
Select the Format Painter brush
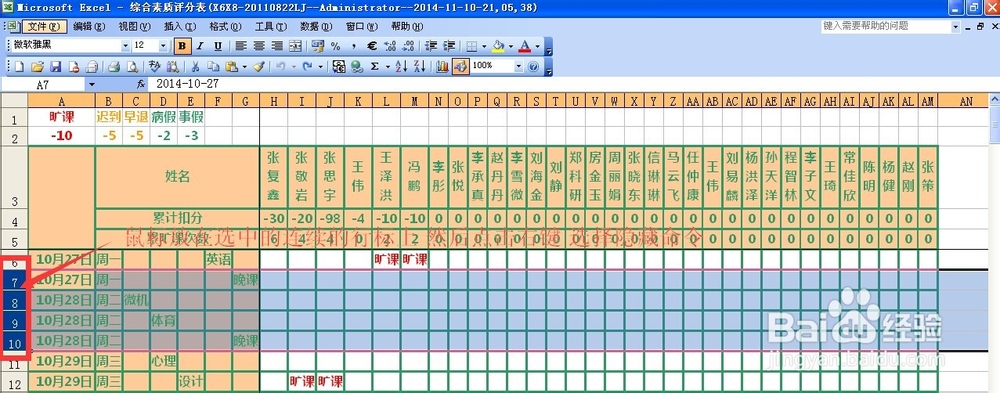tap(258, 66)
